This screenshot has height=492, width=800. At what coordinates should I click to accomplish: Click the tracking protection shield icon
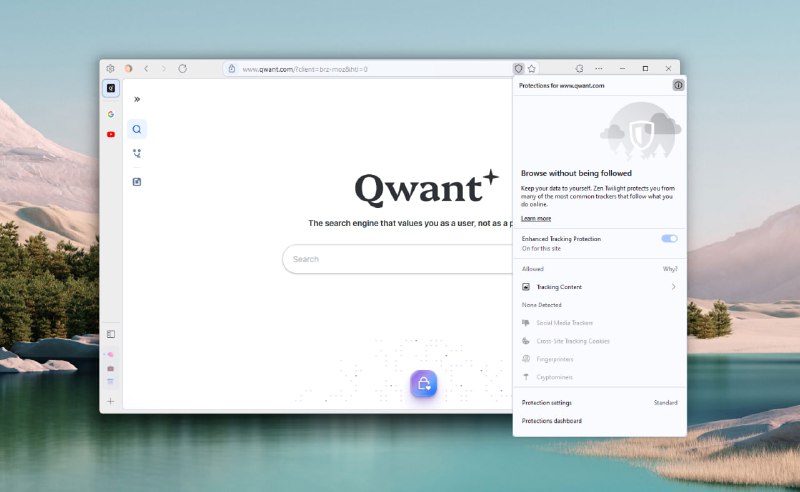click(518, 69)
